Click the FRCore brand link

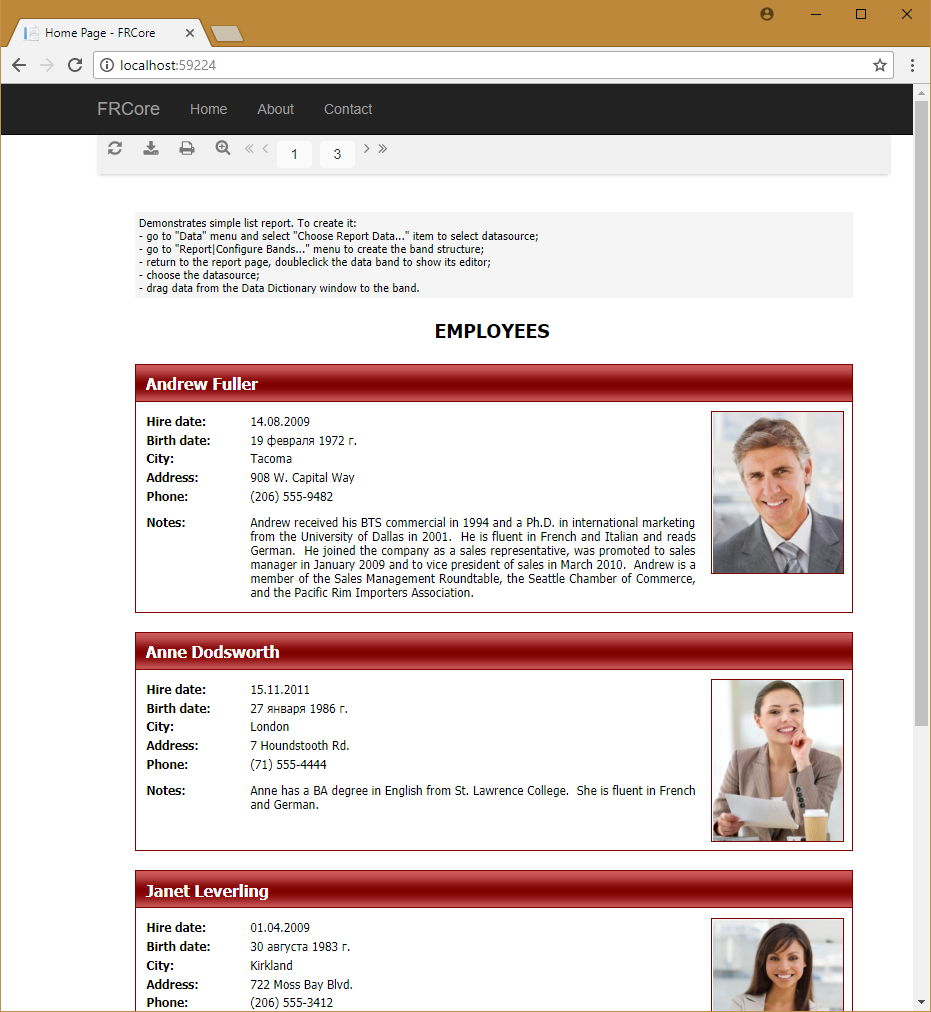128,109
